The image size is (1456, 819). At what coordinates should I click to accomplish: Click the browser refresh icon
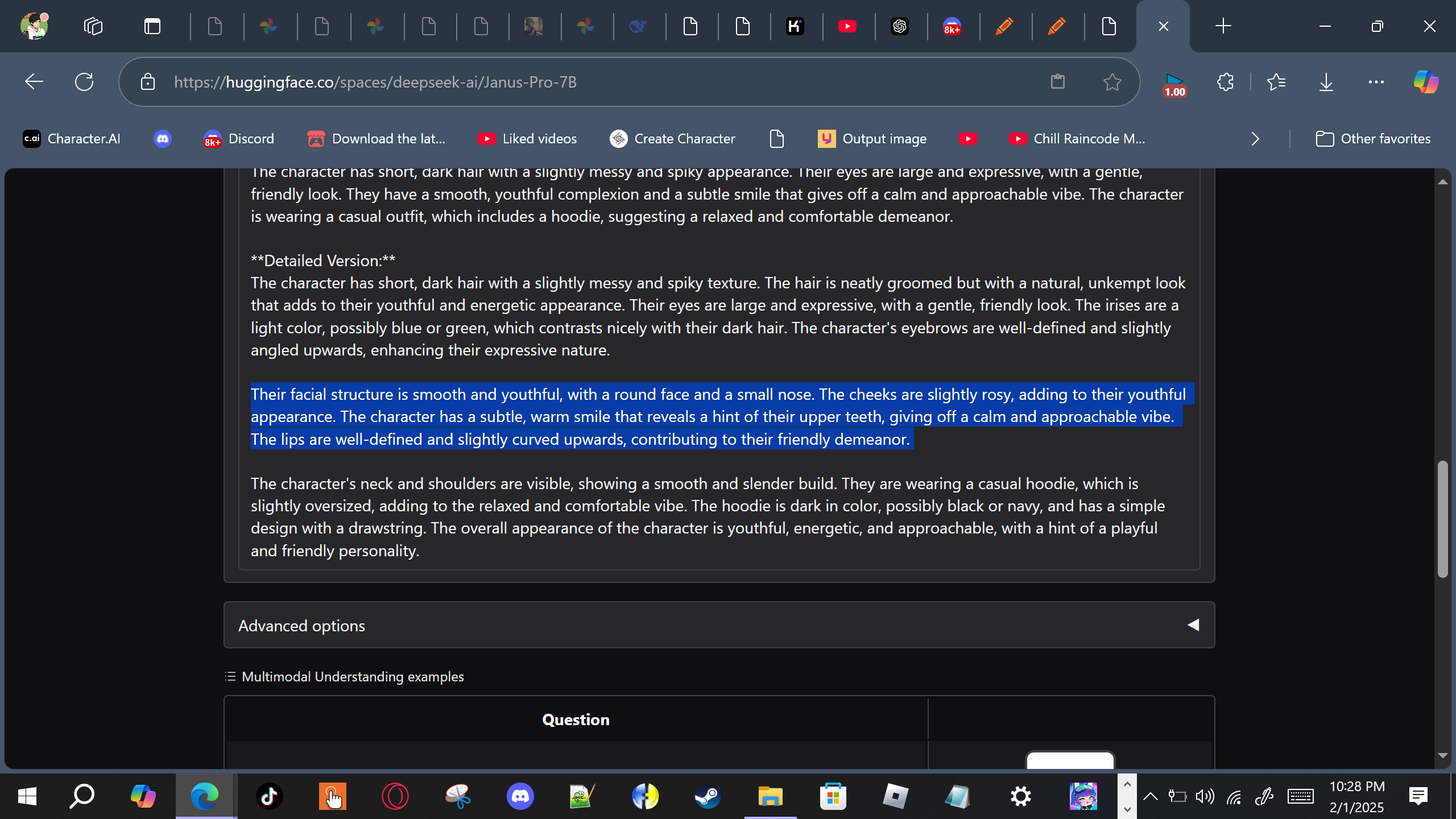point(84,82)
